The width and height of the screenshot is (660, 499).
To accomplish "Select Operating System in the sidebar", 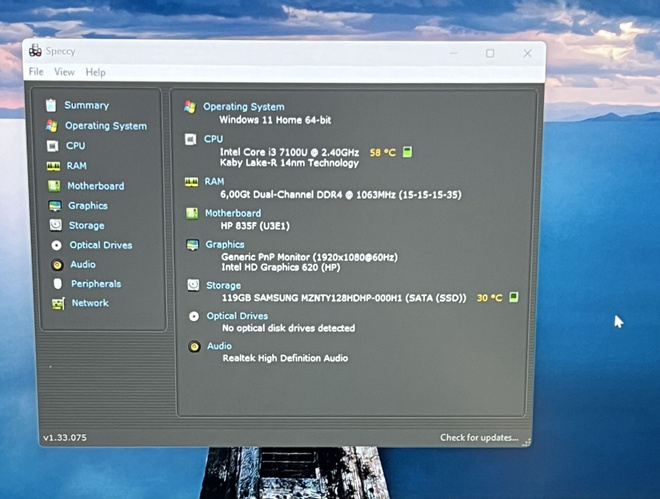I will 106,126.
